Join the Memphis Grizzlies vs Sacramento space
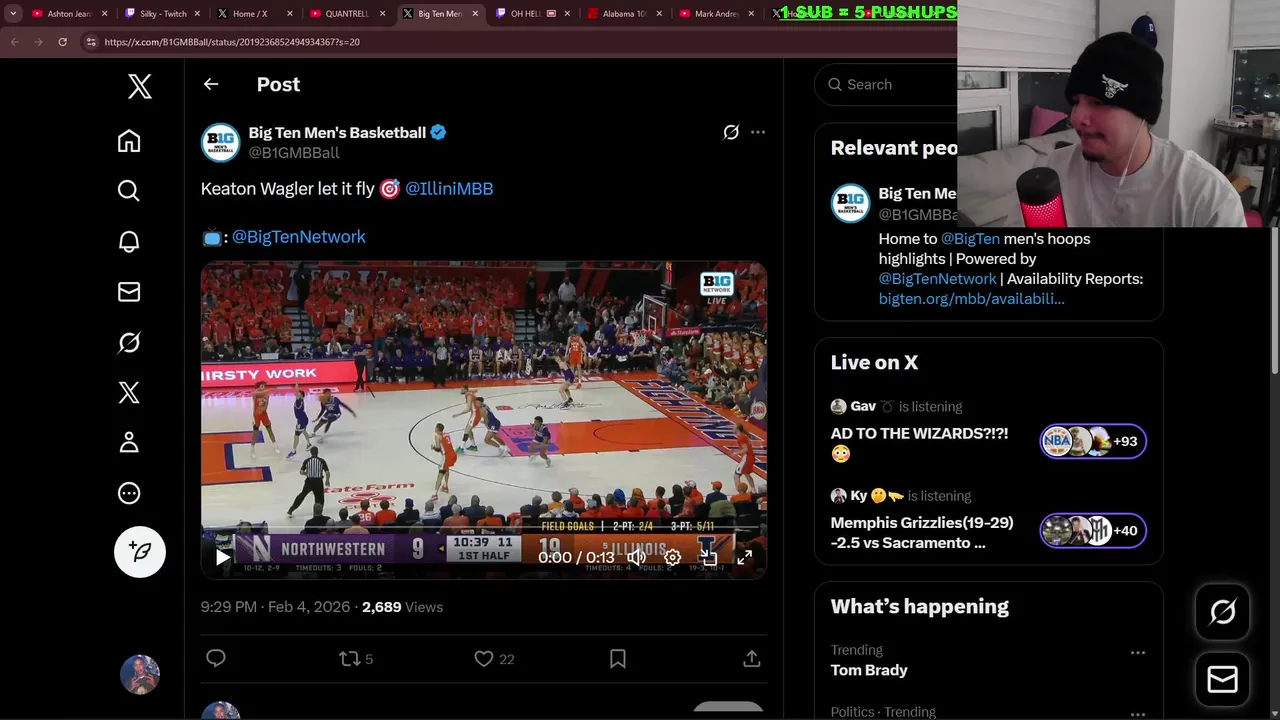Image resolution: width=1280 pixels, height=720 pixels. [x=922, y=532]
